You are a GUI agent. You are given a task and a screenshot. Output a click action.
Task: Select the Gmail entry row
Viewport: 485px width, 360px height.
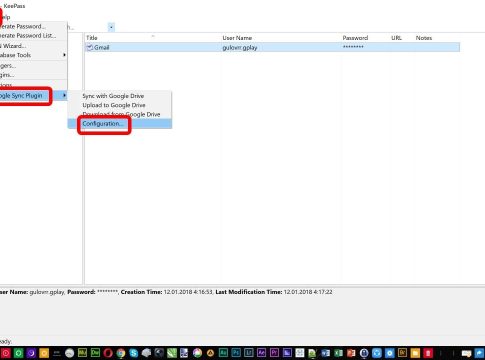click(272, 47)
